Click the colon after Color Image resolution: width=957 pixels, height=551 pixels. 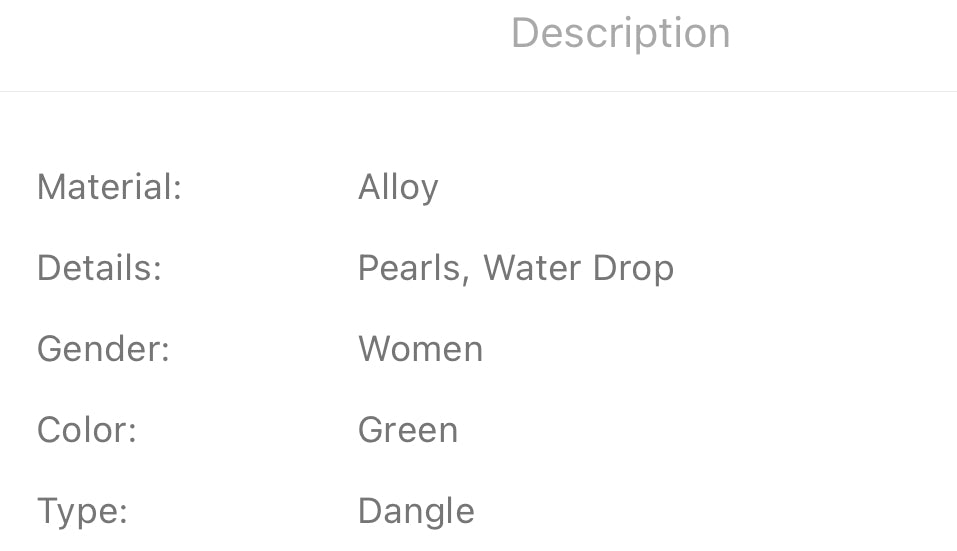131,432
